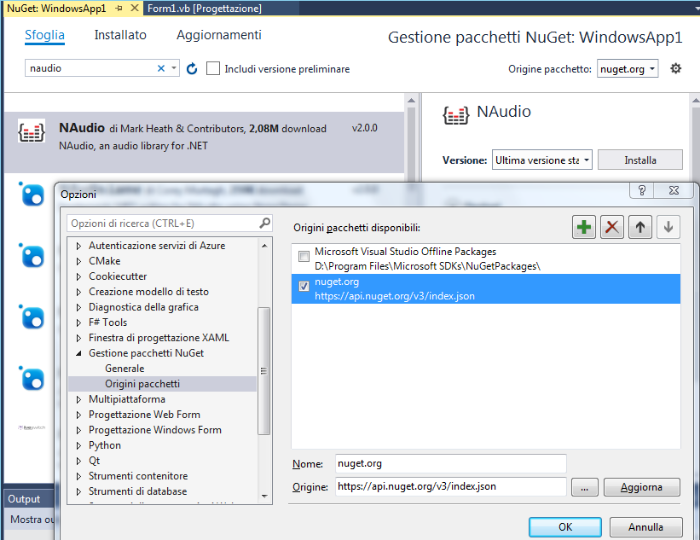This screenshot has width=700, height=540.
Task: Select Strumenti di database item
Action: point(138,491)
